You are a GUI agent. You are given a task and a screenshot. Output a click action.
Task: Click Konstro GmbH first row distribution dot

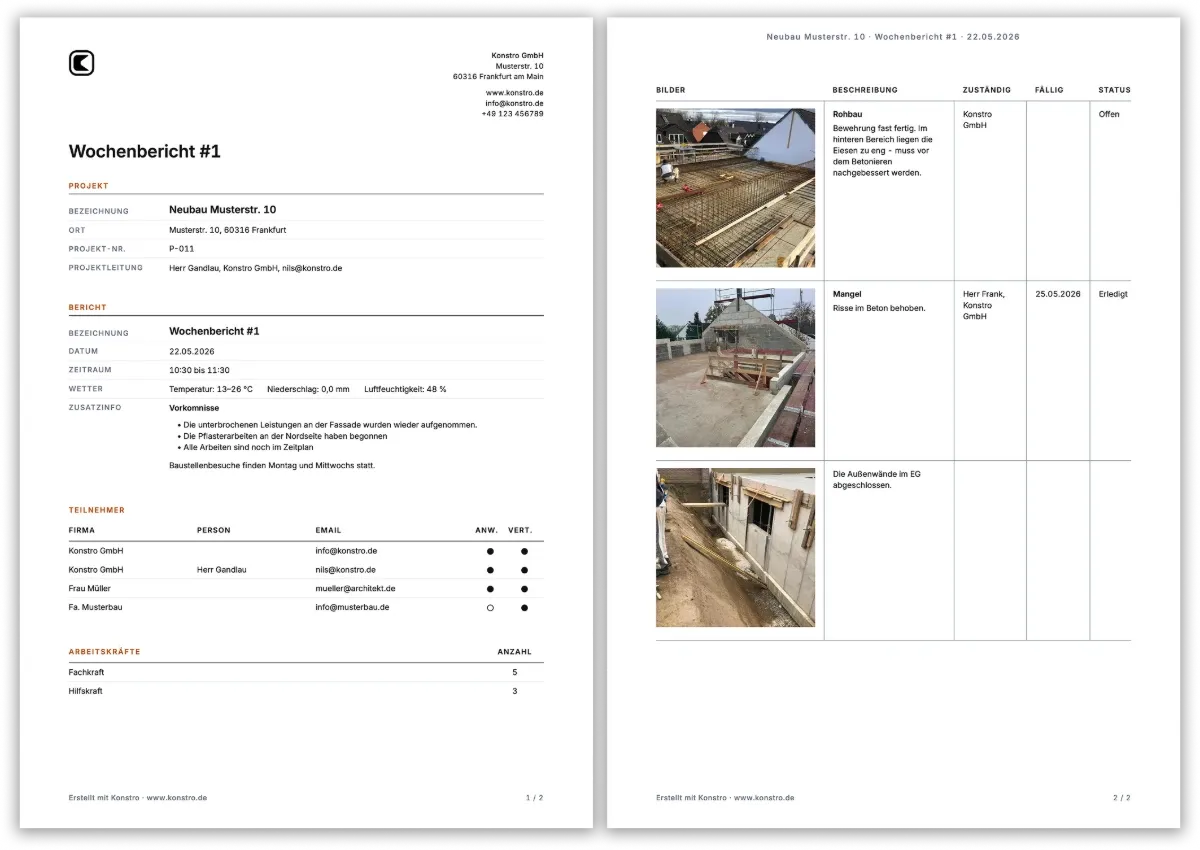[524, 551]
